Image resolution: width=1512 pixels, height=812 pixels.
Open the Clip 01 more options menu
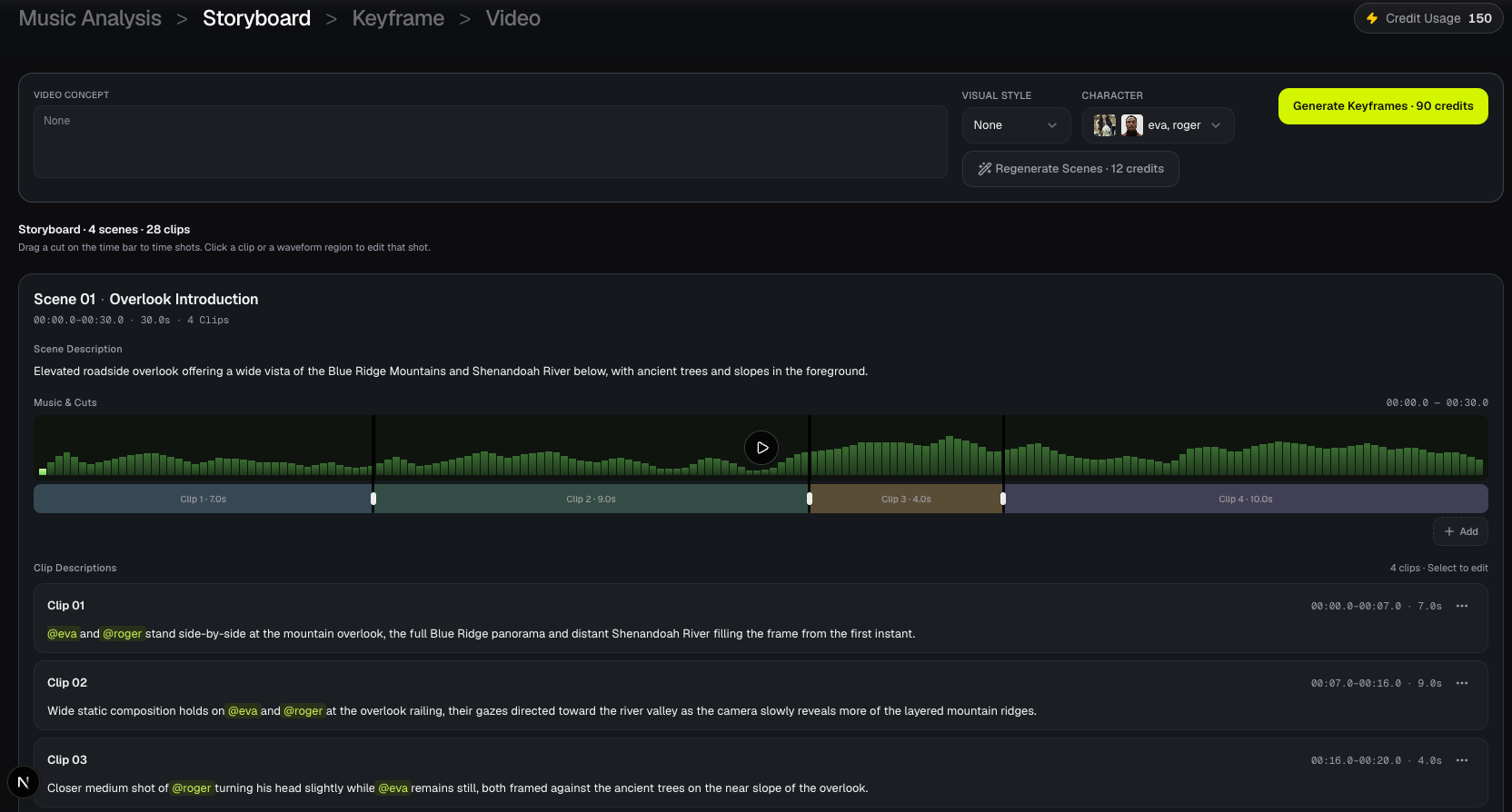pos(1462,606)
